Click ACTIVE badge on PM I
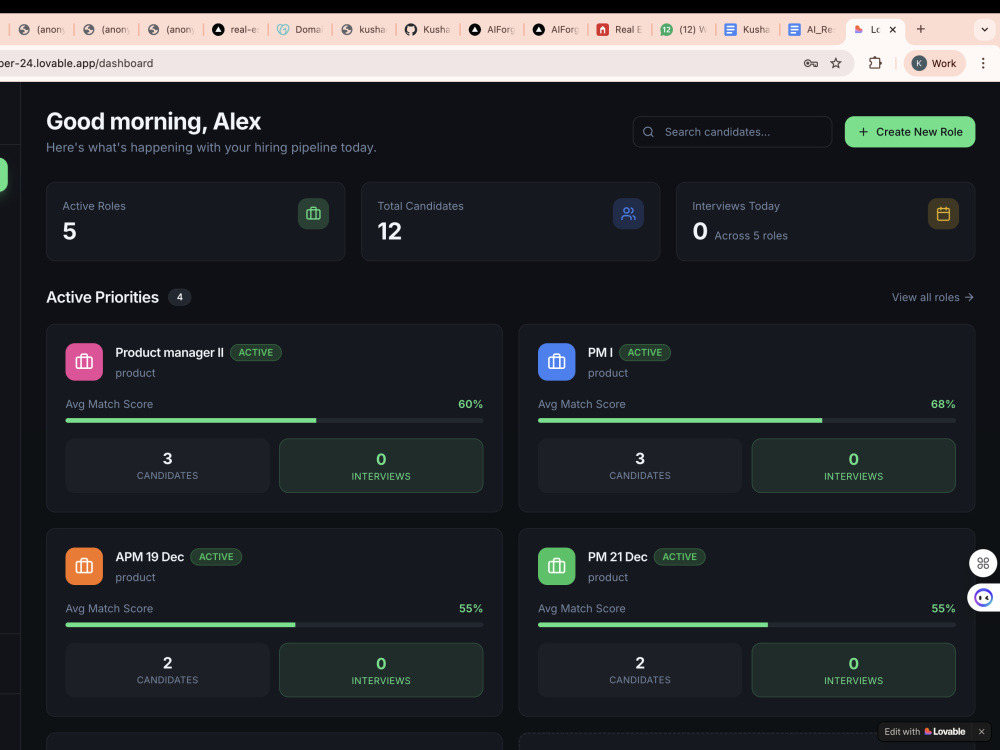Image resolution: width=1000 pixels, height=750 pixels. pos(645,353)
